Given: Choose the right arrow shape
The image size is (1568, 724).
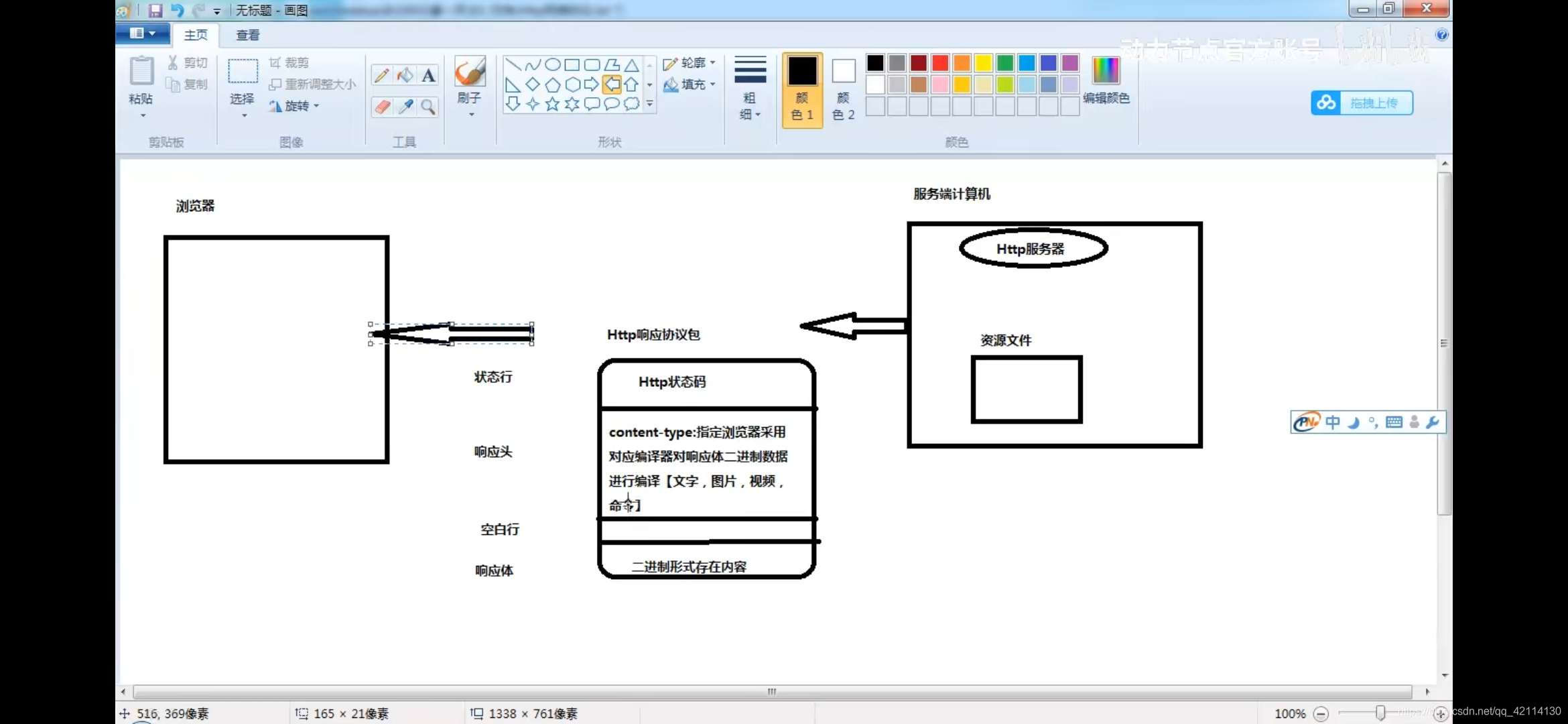Looking at the screenshot, I should [591, 84].
